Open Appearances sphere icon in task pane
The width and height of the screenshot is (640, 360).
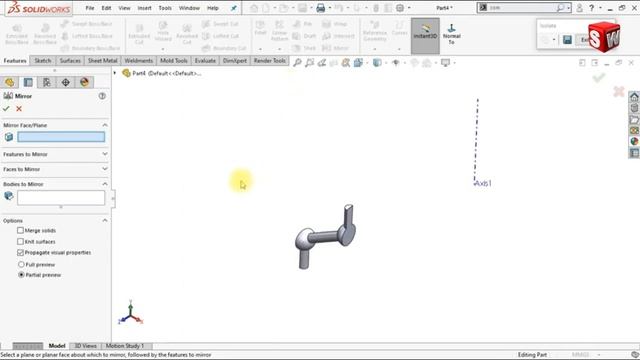(x=634, y=141)
